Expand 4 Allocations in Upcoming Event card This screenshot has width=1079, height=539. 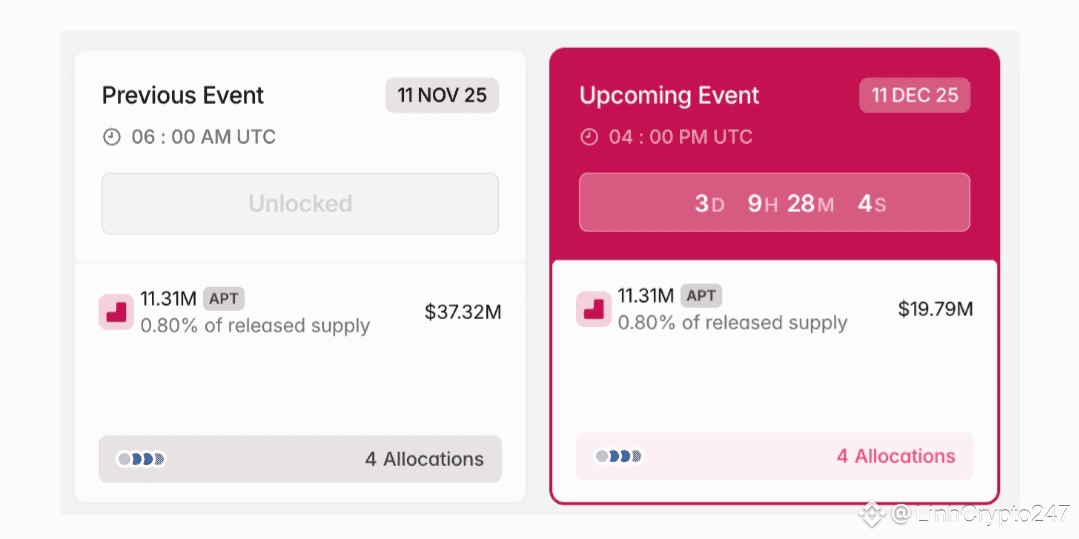(x=895, y=456)
